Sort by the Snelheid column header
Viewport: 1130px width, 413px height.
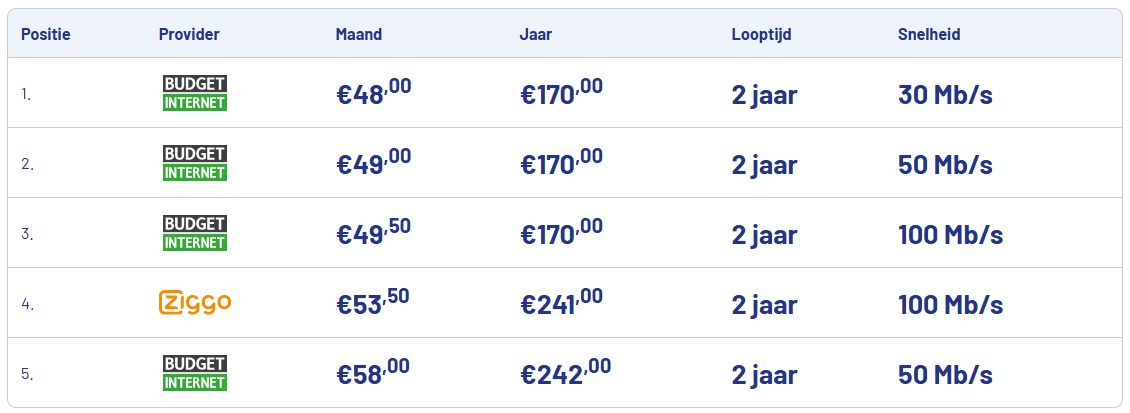pos(929,34)
